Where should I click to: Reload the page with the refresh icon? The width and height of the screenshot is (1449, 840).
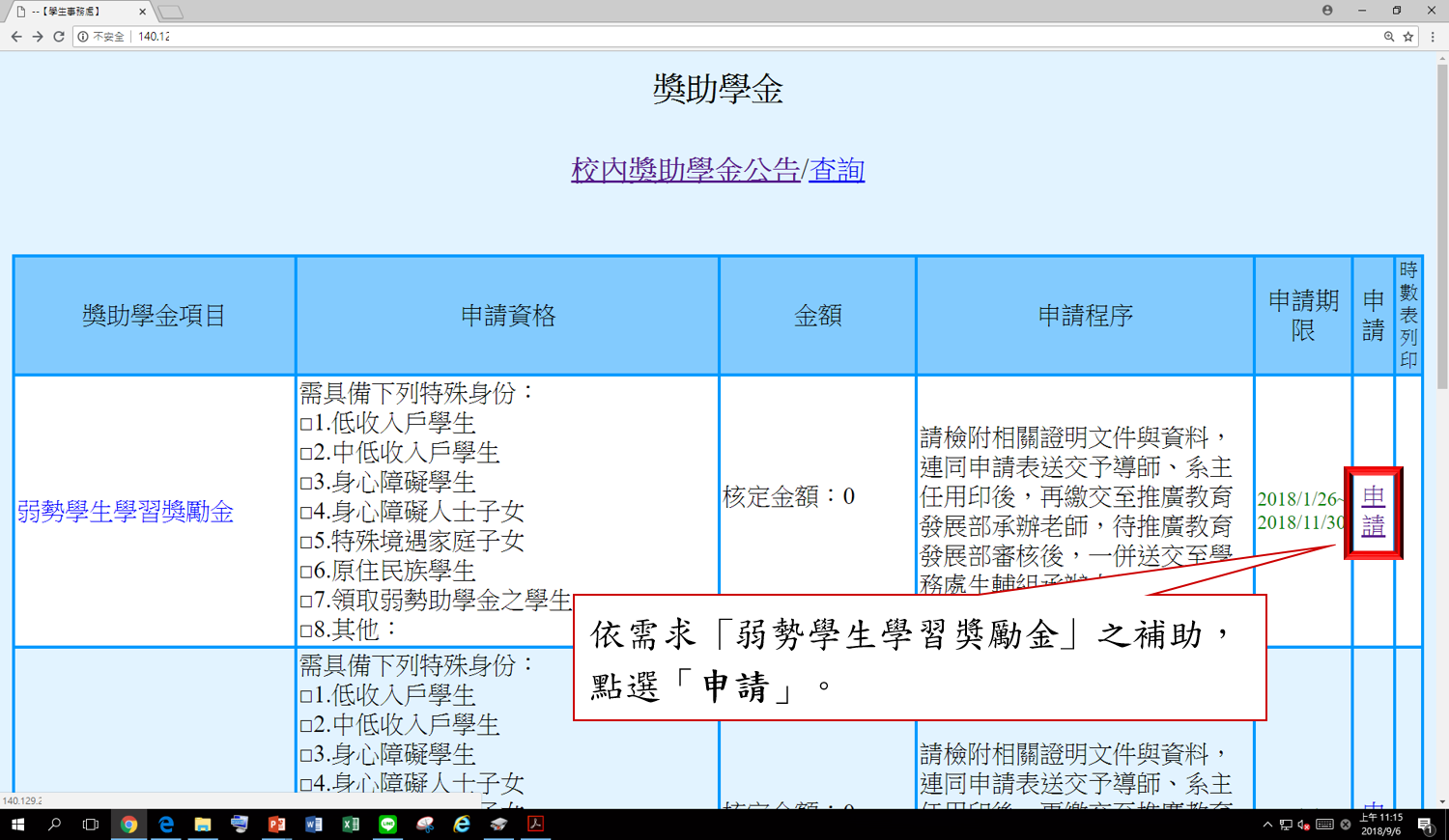[59, 37]
